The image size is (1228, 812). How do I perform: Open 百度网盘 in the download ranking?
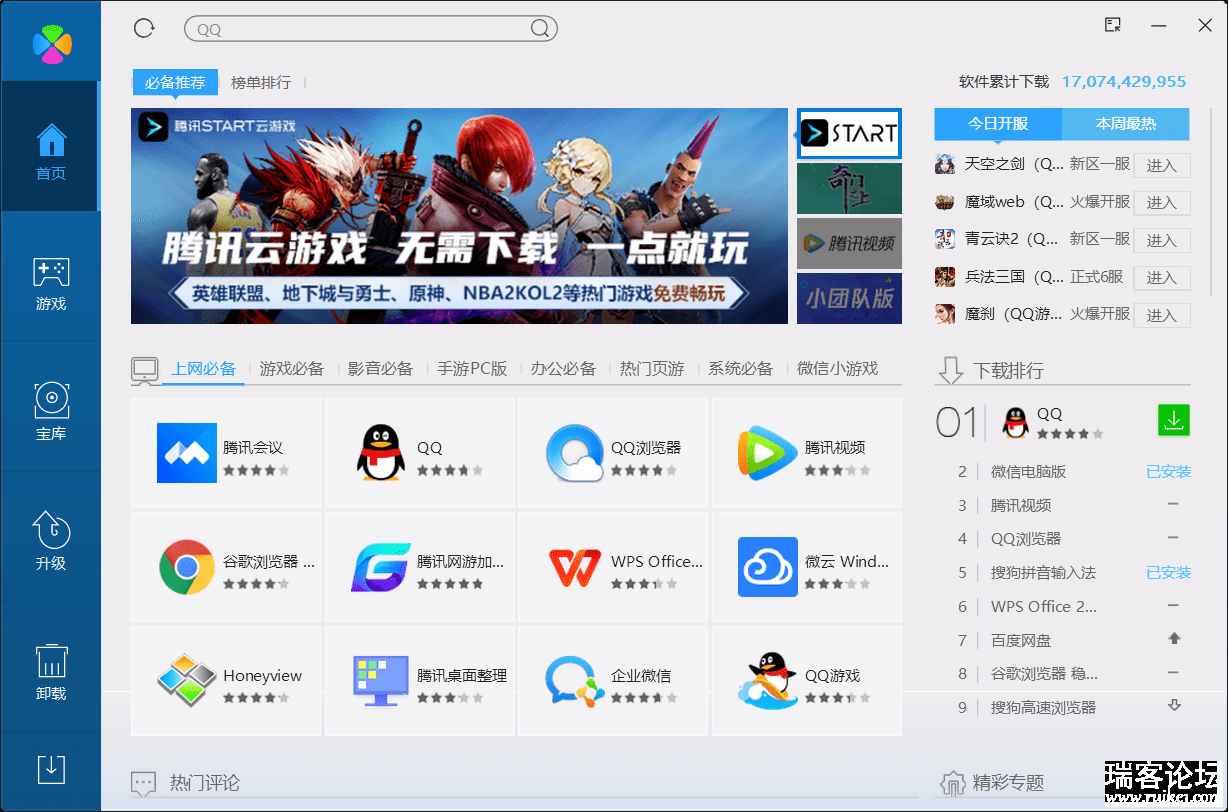pyautogui.click(x=1021, y=640)
